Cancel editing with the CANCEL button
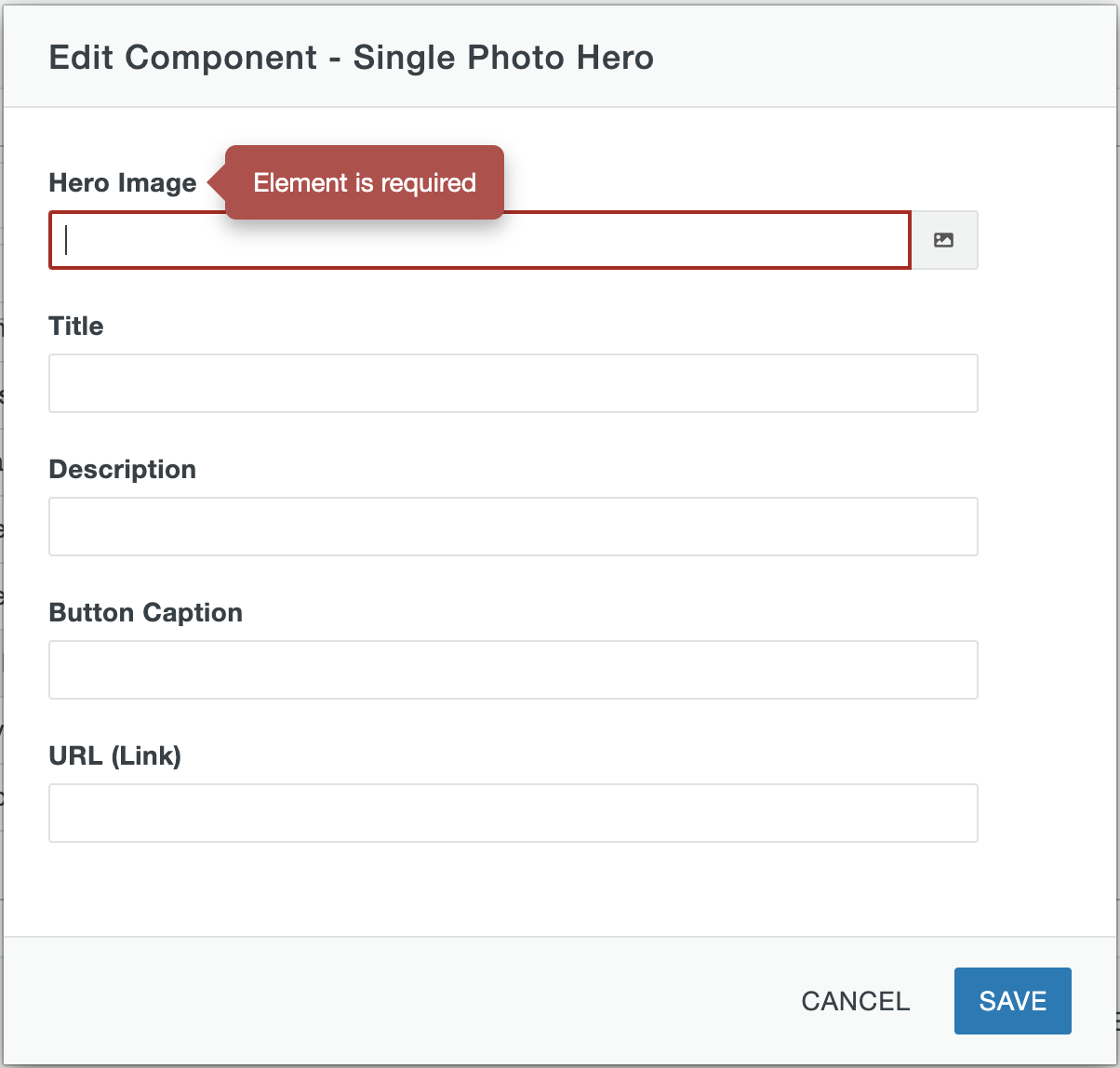Screen dimensions: 1120x1068 pyautogui.click(x=855, y=1001)
